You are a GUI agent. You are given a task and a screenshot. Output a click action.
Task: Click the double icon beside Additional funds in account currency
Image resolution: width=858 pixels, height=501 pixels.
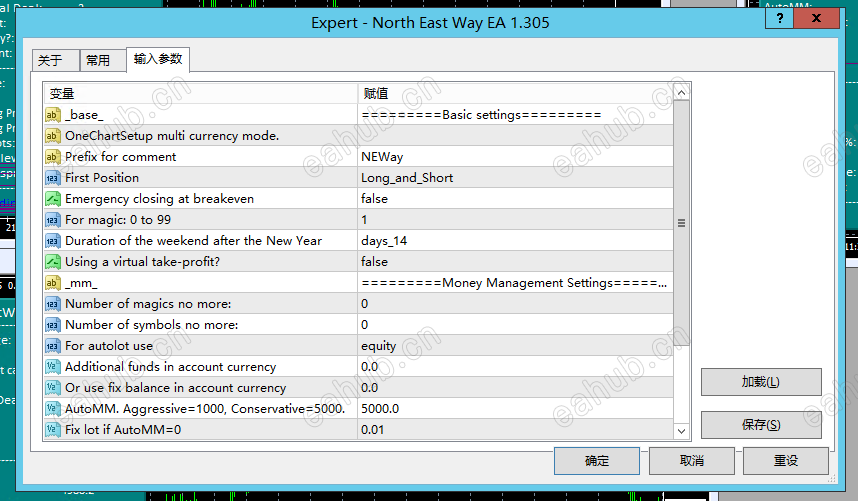[x=53, y=366]
